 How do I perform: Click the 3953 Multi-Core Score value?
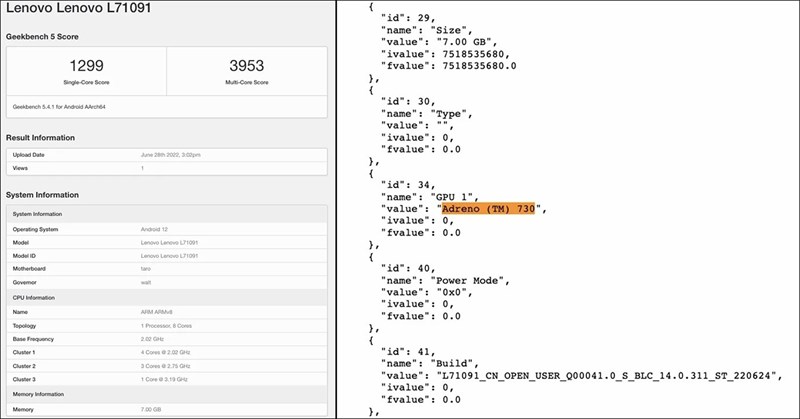(246, 63)
